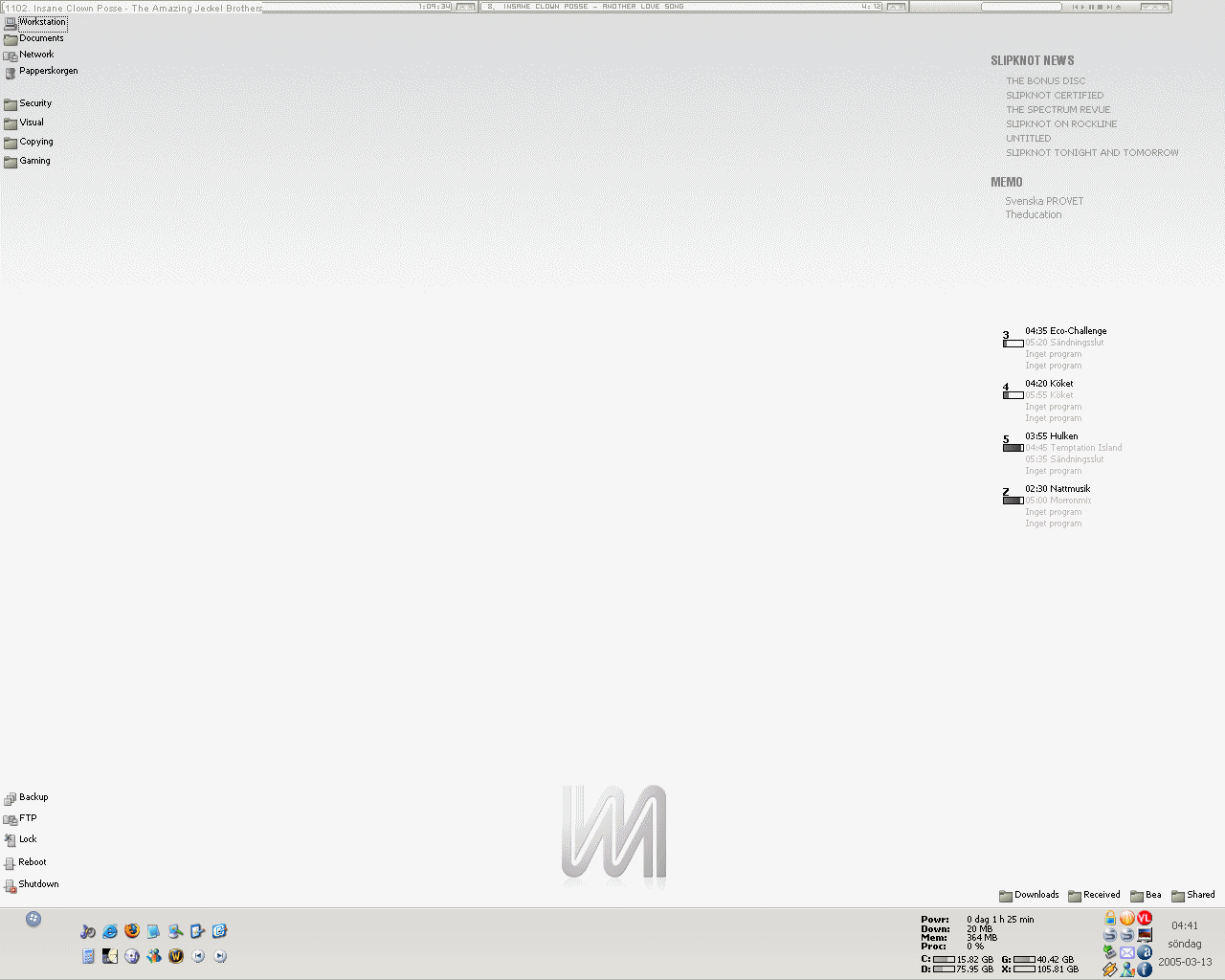Go to previous track in bottom launcher
1225x980 pixels.
coord(198,956)
